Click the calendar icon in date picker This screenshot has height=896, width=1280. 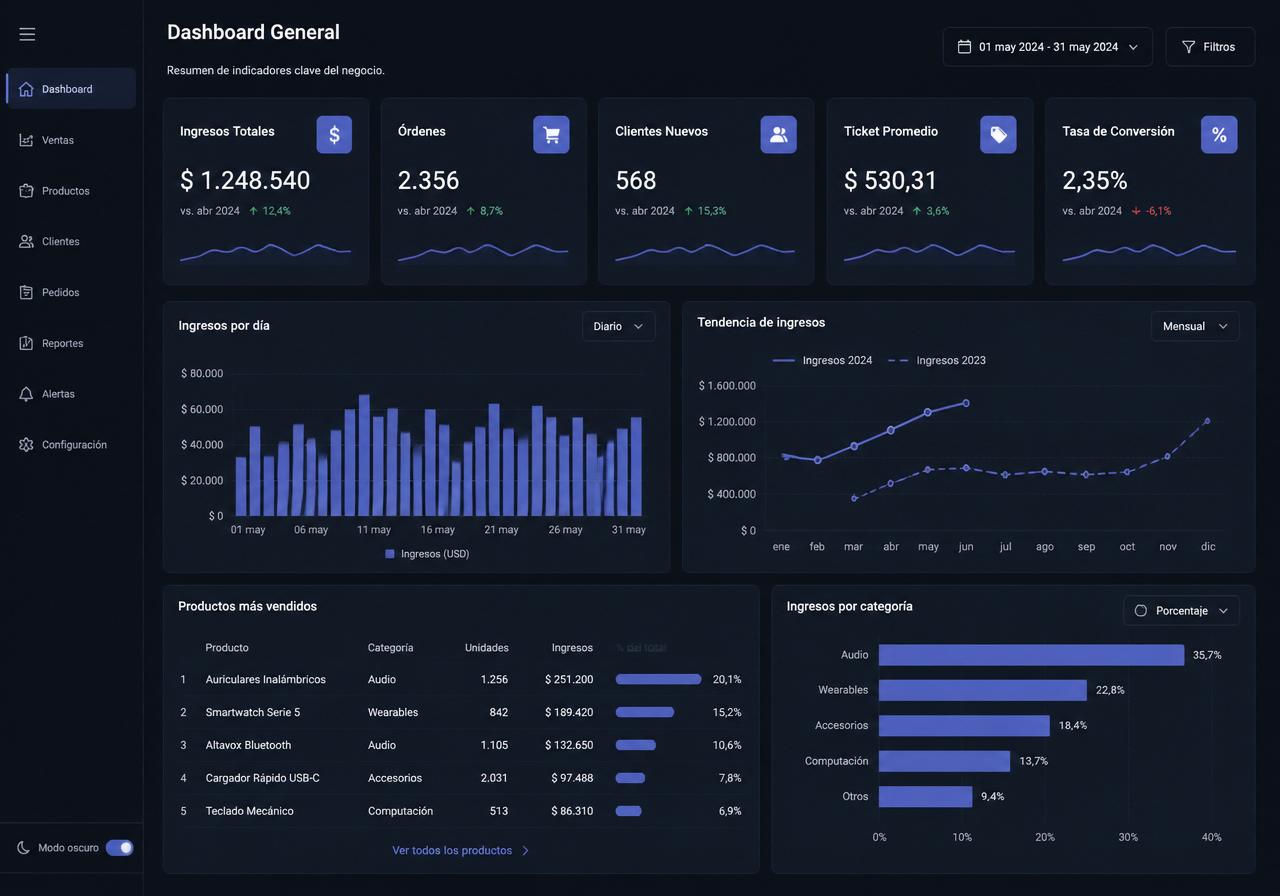[x=964, y=47]
